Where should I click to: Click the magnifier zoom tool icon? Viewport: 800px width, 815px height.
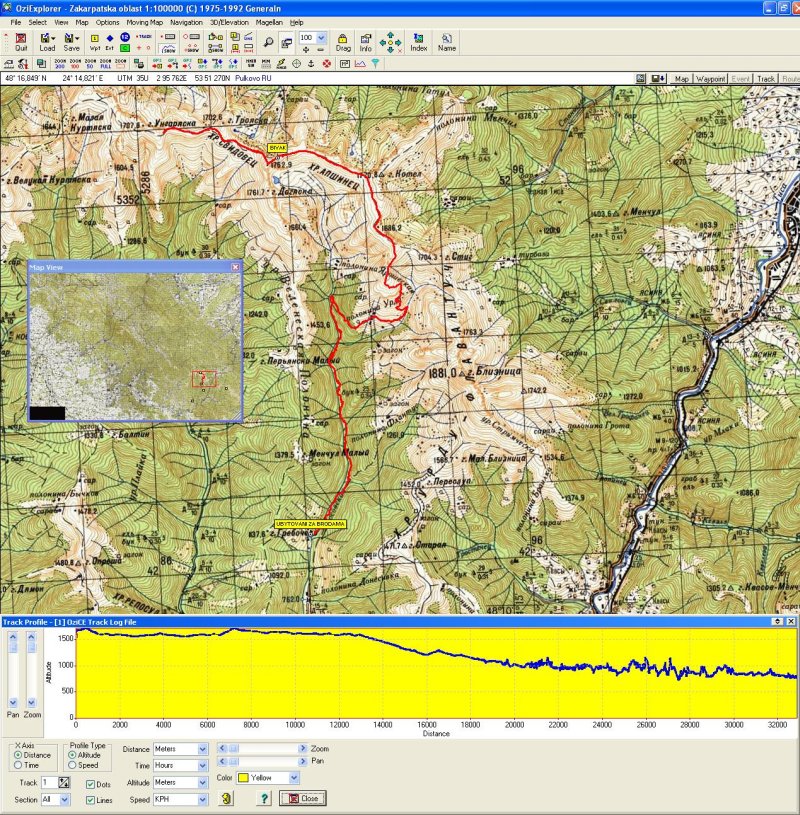point(268,42)
